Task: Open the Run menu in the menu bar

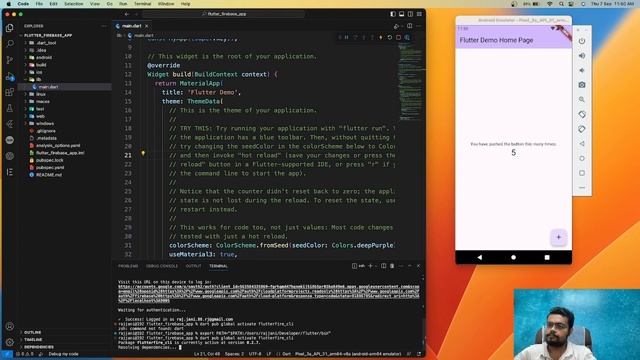Action: [x=123, y=4]
